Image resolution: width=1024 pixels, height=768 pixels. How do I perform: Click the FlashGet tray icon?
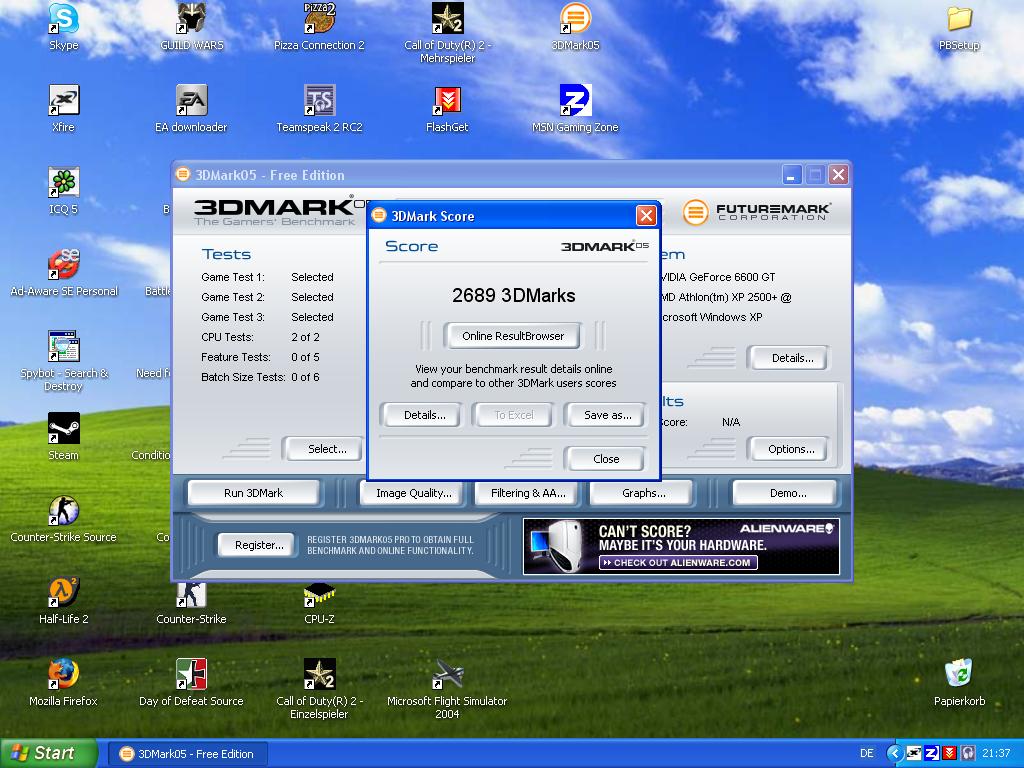click(x=950, y=753)
